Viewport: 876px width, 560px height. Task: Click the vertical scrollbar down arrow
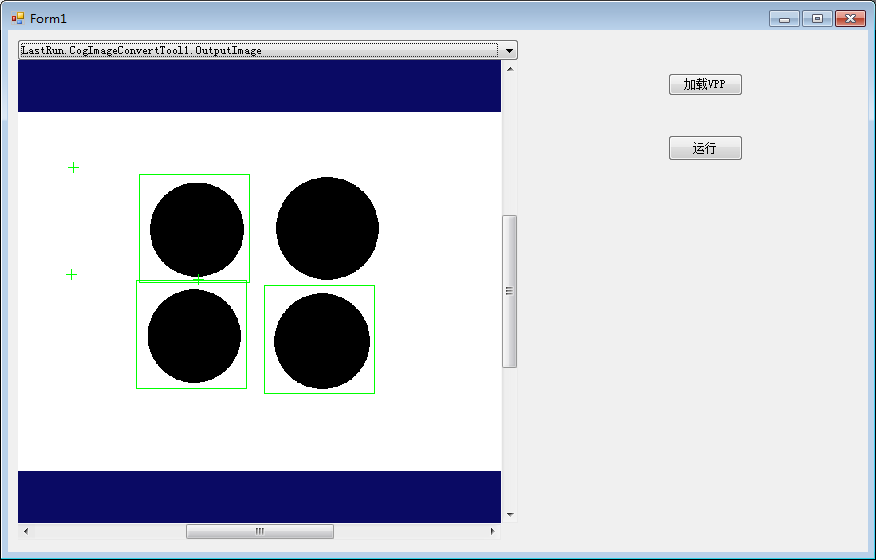point(510,515)
